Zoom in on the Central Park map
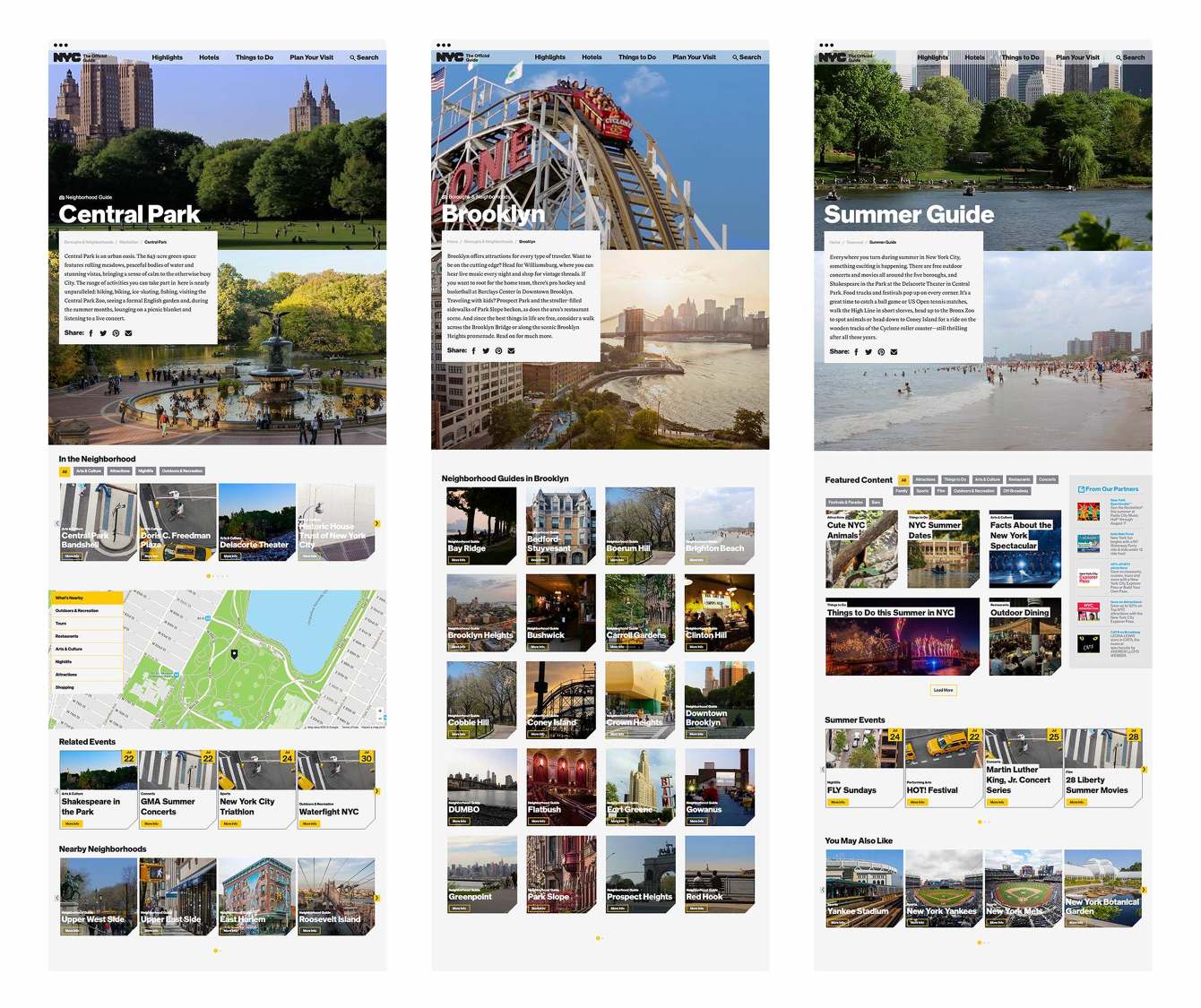This screenshot has width=1201, height=1008. 380,711
